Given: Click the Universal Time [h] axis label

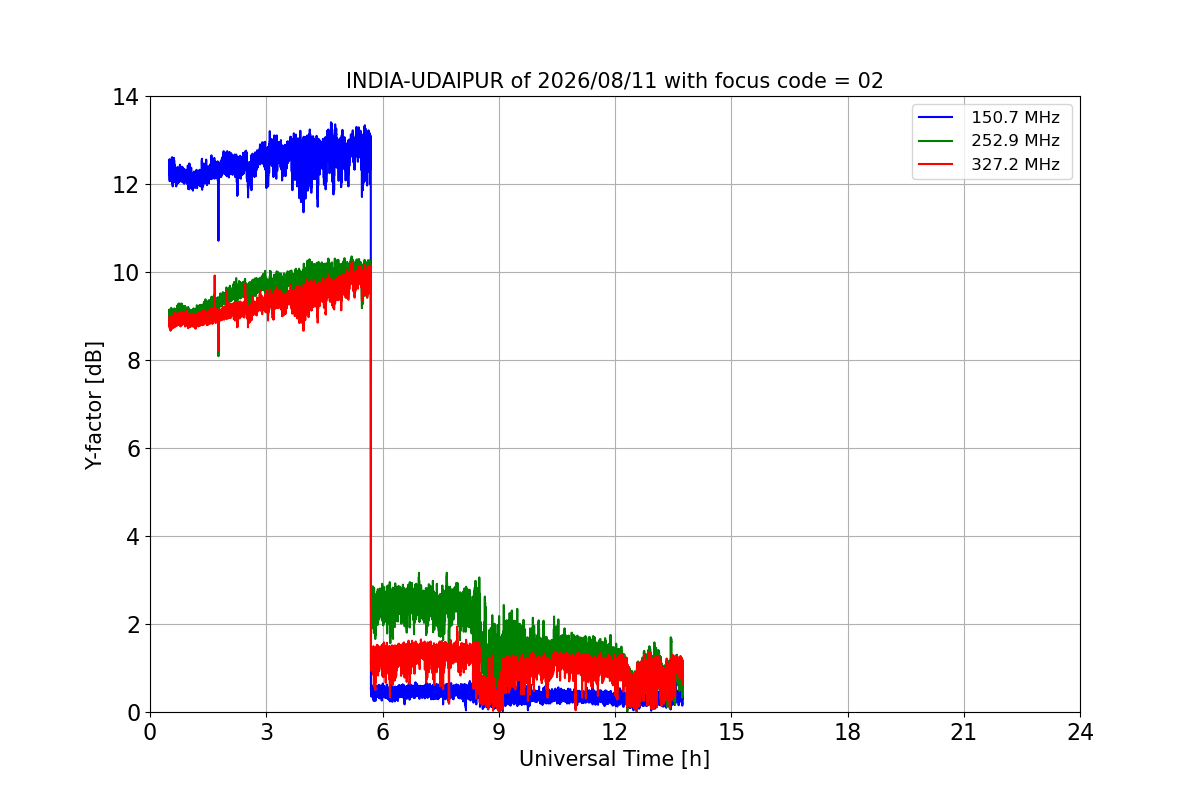Looking at the screenshot, I should point(614,759).
